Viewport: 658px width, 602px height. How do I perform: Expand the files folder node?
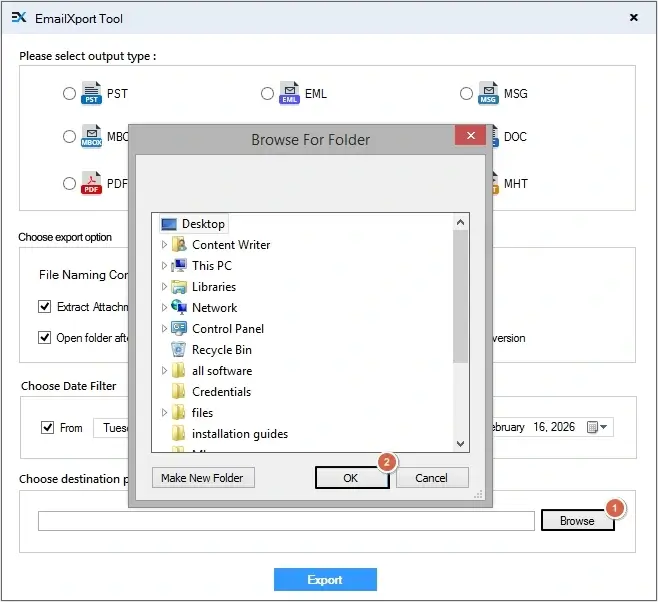pos(164,412)
